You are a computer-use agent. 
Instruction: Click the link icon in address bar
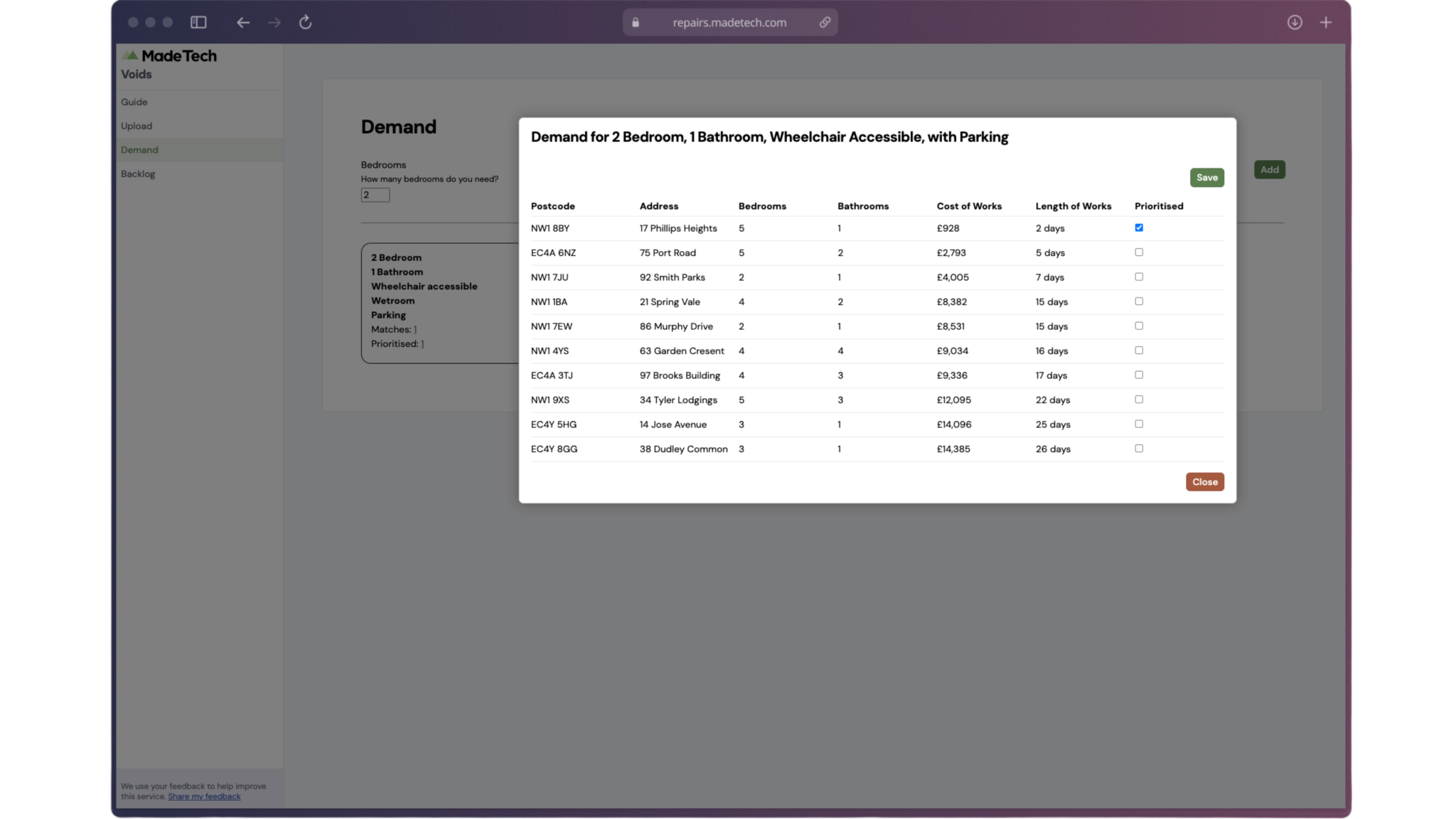pos(825,22)
